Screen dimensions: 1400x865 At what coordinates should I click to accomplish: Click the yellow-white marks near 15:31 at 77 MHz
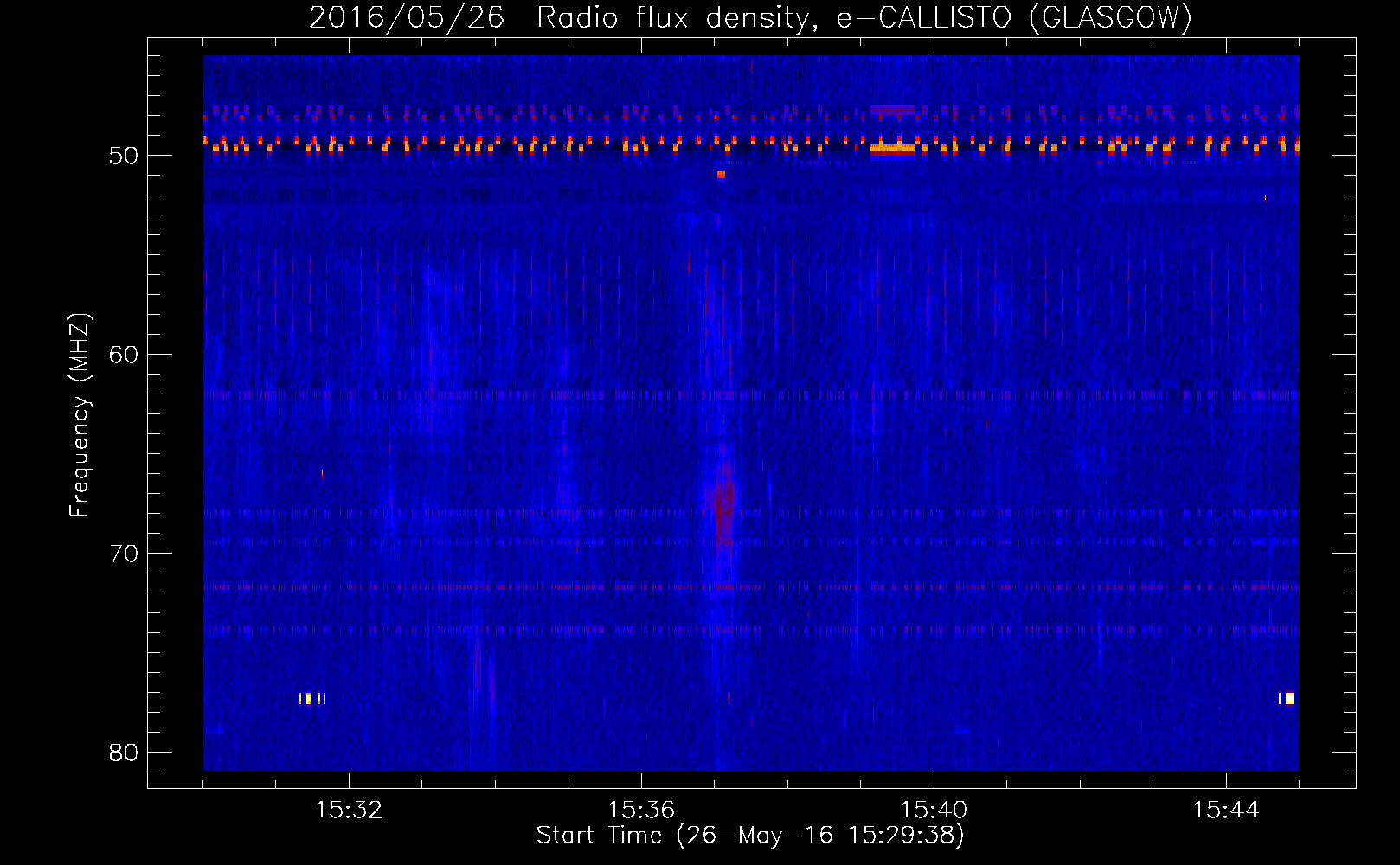pos(312,698)
